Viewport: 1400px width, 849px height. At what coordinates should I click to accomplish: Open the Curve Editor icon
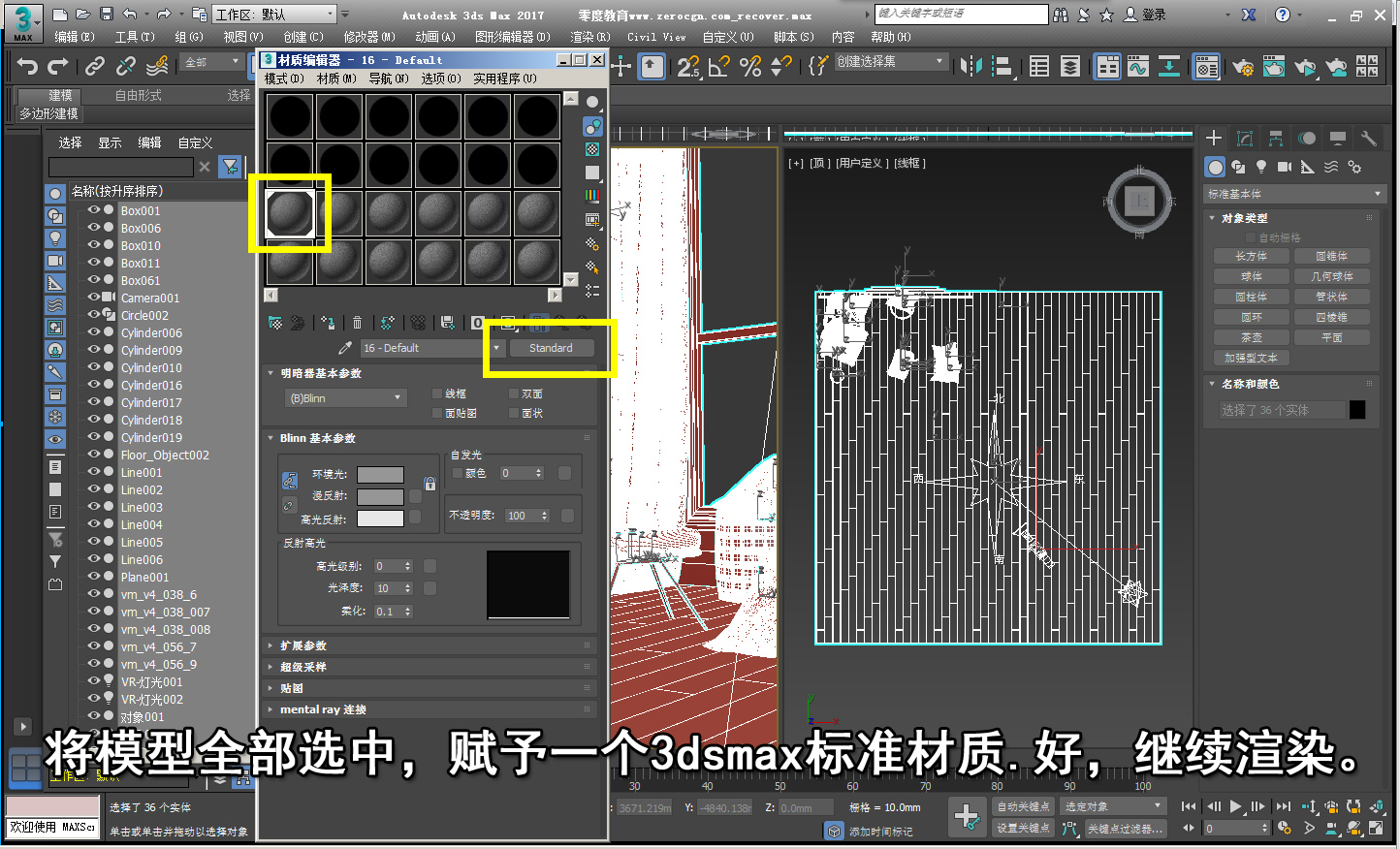pyautogui.click(x=1138, y=66)
